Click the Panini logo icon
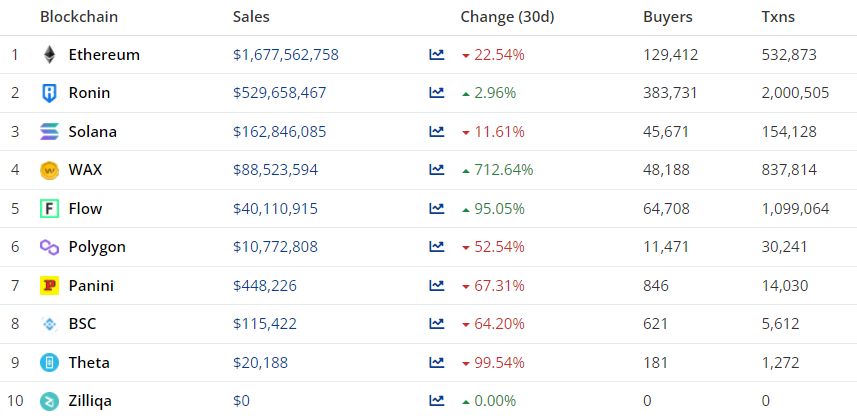This screenshot has height=416, width=857. pyautogui.click(x=49, y=286)
